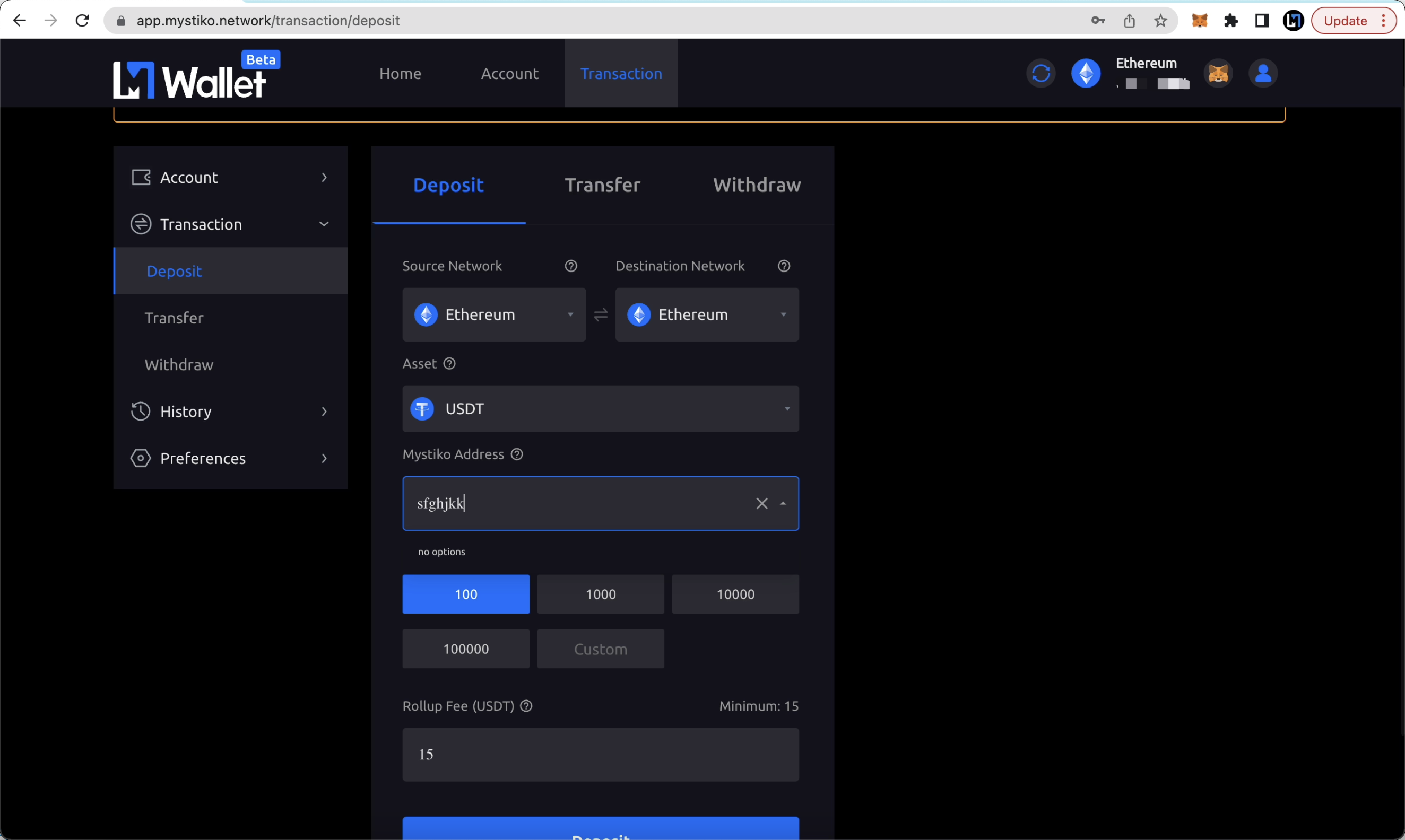Click the "Minimum: 15" text
The image size is (1405, 840).
click(759, 706)
